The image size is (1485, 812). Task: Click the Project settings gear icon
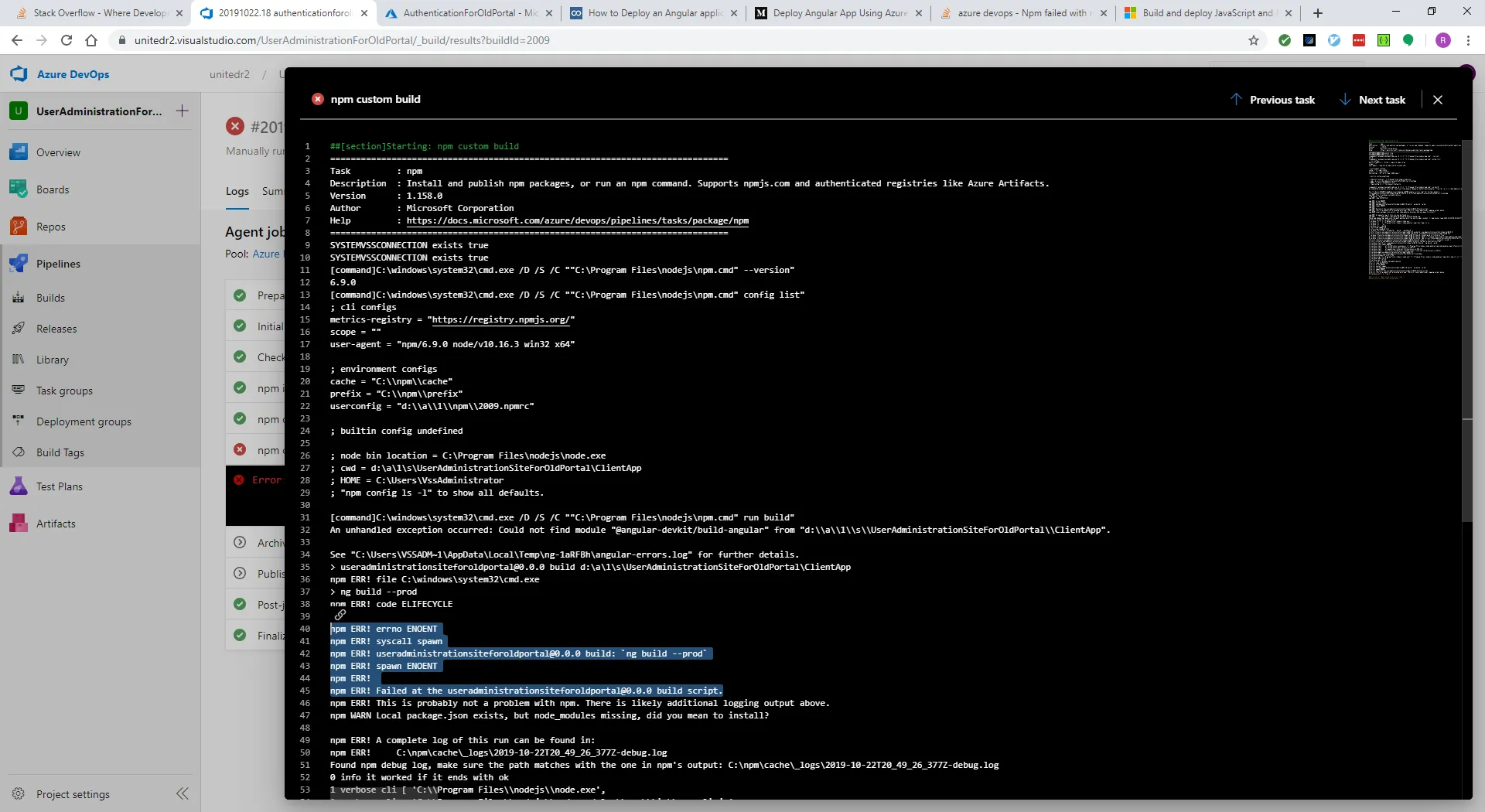click(19, 793)
